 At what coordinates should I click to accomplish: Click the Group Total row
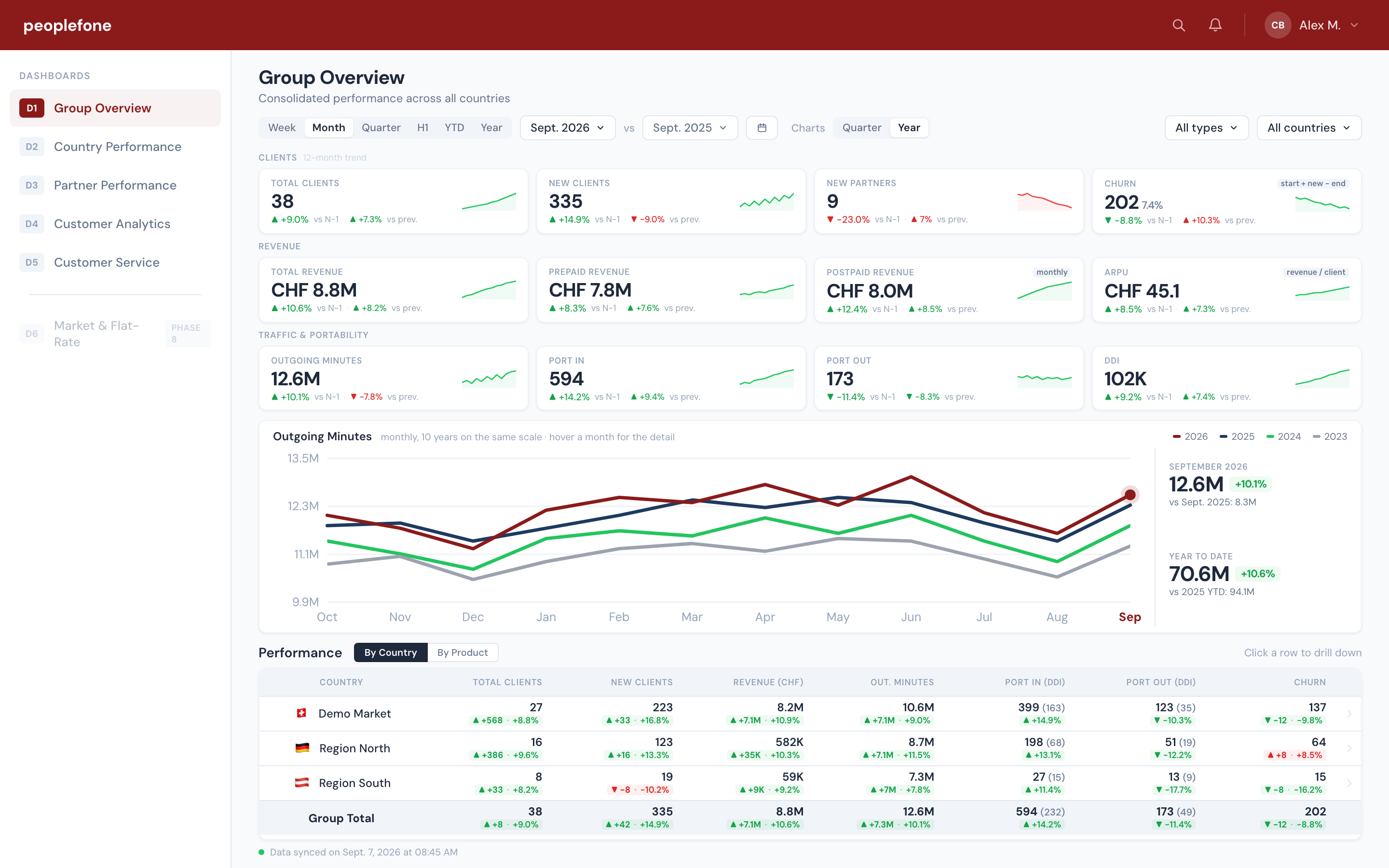tap(810, 817)
